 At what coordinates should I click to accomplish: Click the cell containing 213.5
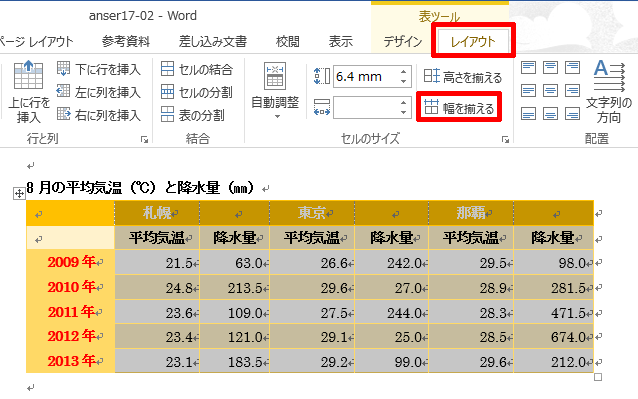tap(234, 287)
